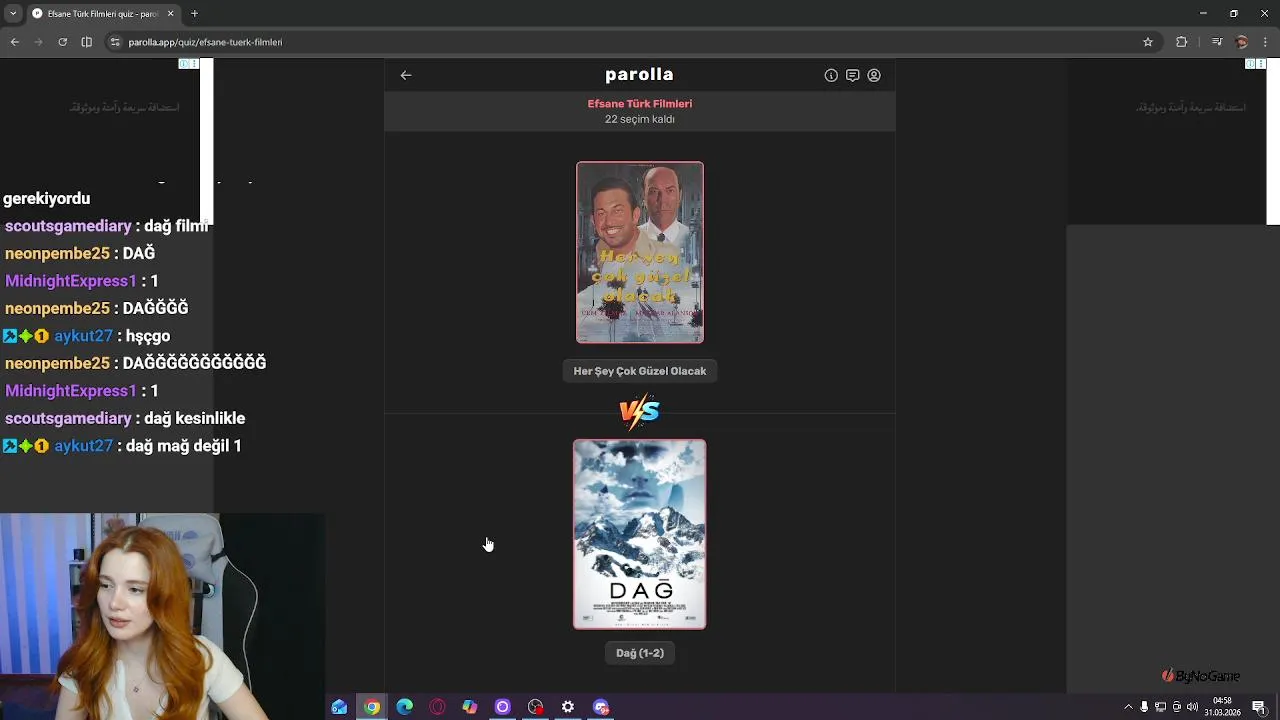Select the Her Şey Çok Güzel Olacak label

(640, 371)
